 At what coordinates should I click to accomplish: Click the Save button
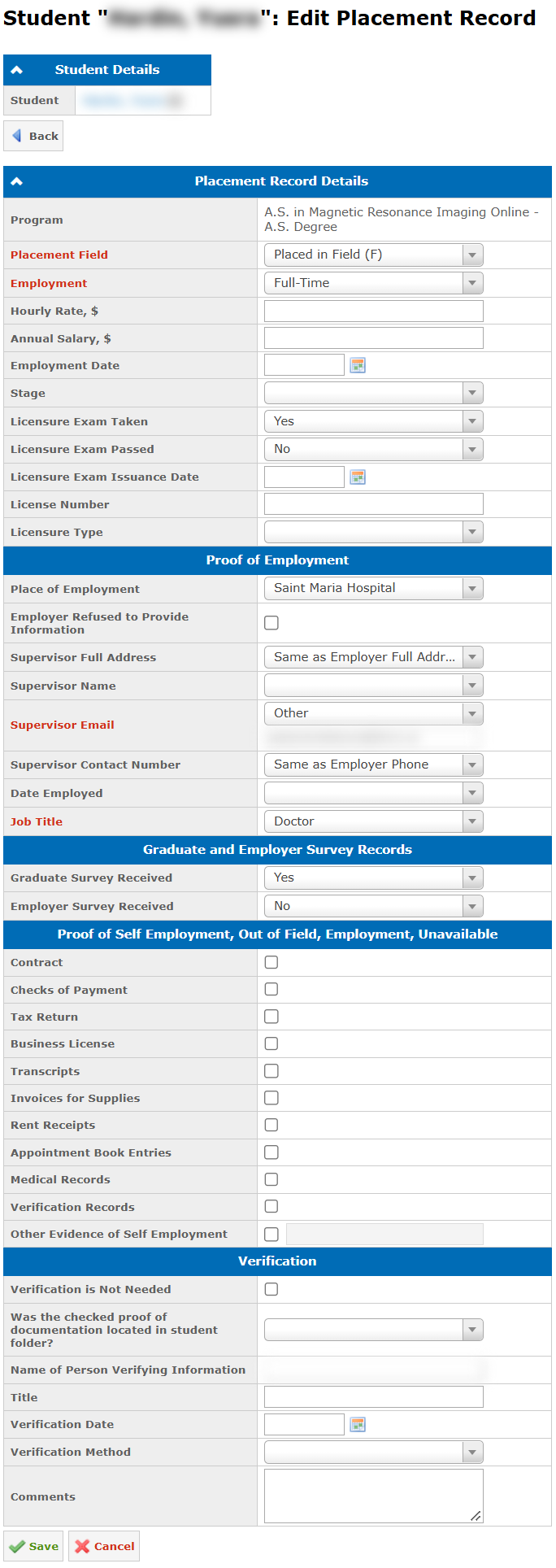point(33,1546)
